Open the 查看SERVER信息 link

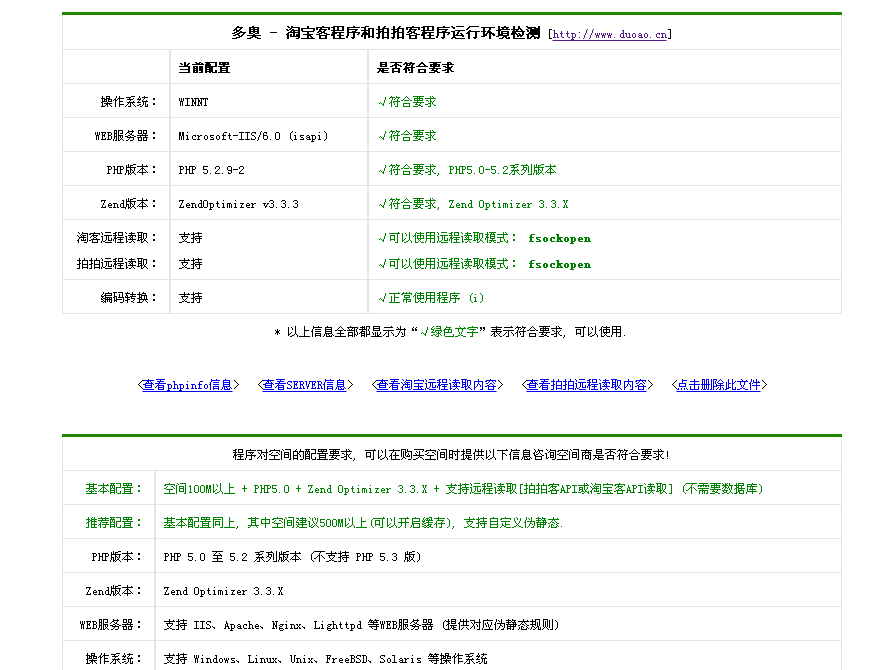[x=305, y=385]
